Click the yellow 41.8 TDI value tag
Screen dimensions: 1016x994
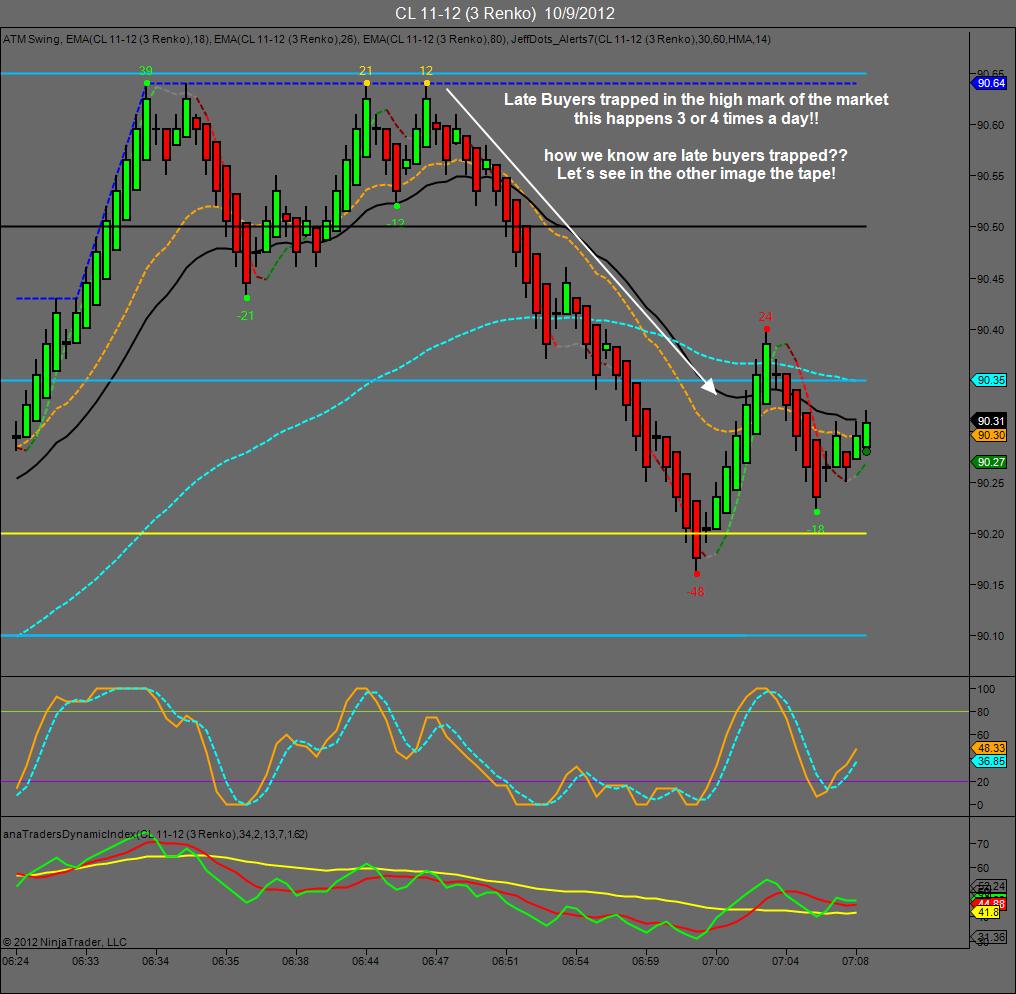pos(987,912)
